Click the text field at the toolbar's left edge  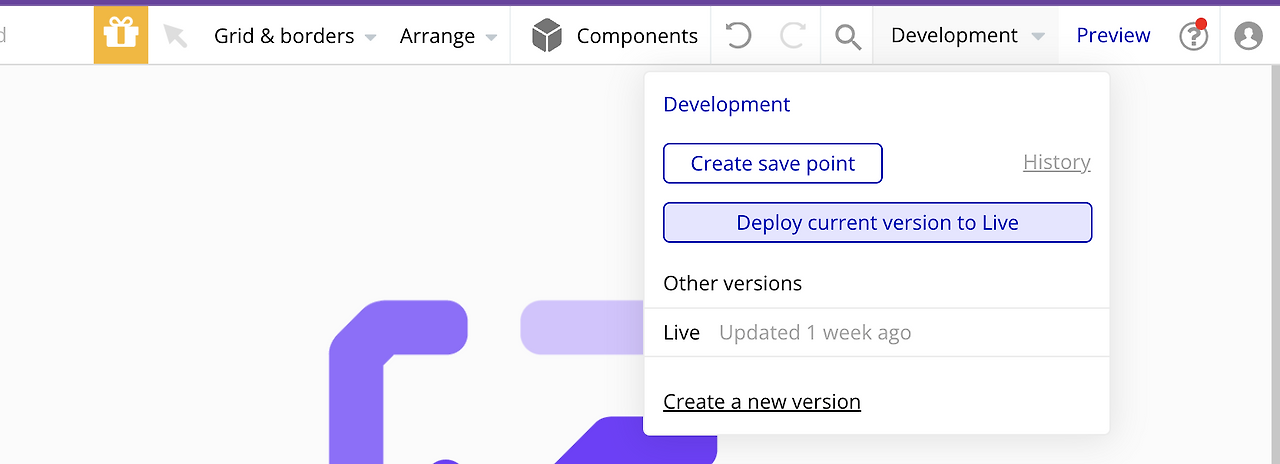(40, 36)
